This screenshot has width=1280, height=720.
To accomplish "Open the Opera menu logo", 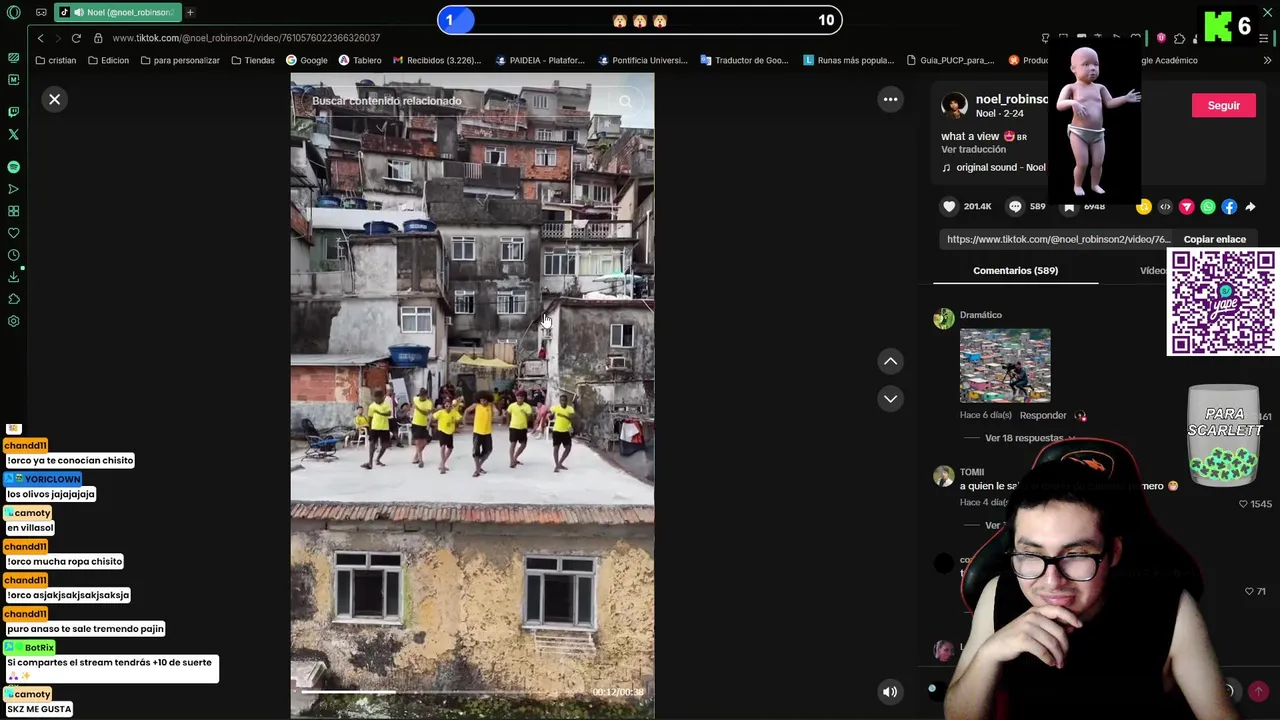I will pyautogui.click(x=14, y=12).
